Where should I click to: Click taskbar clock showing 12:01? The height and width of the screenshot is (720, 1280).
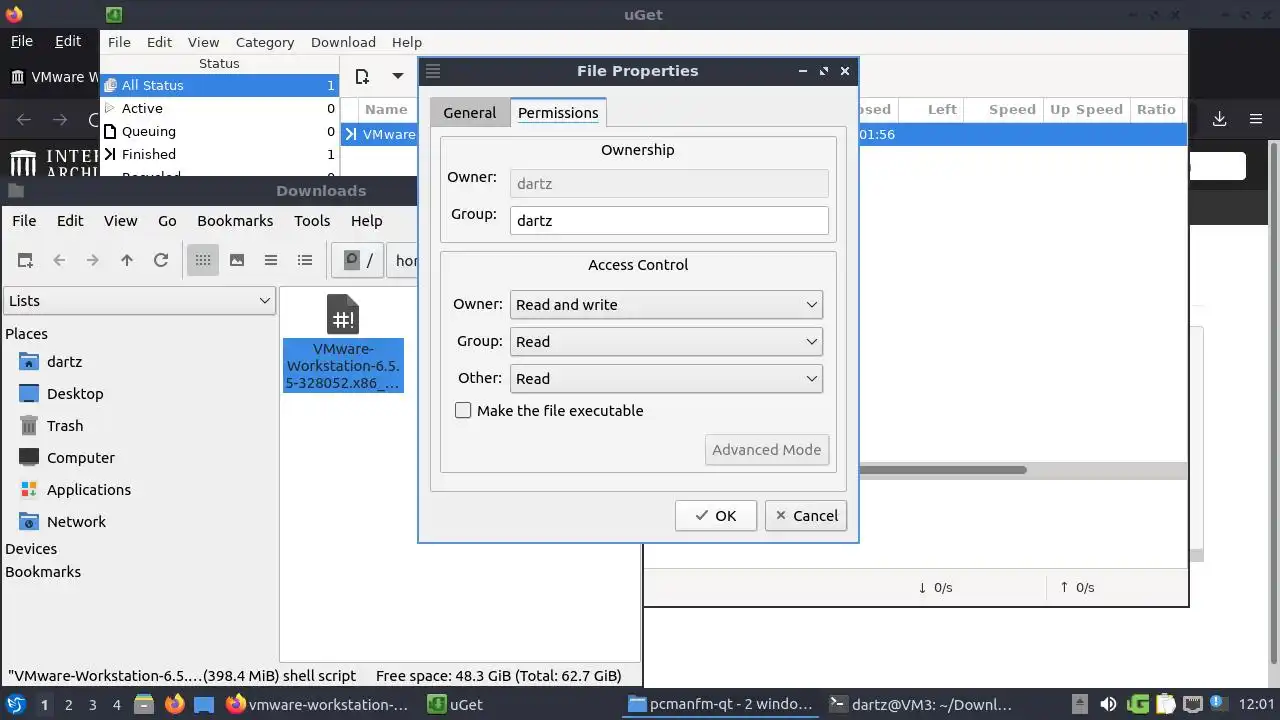pyautogui.click(x=1255, y=704)
